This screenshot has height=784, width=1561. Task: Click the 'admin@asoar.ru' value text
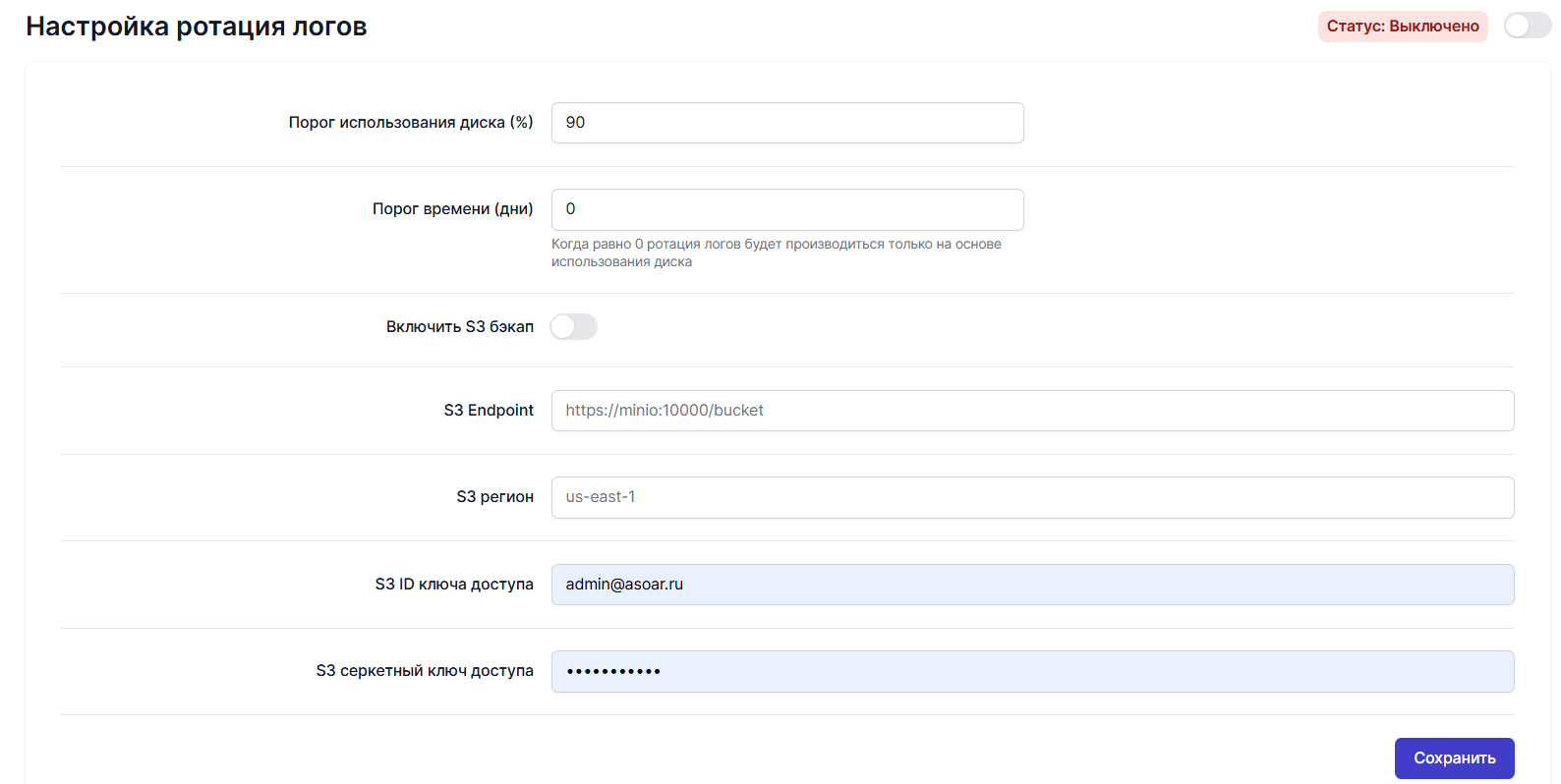coord(624,585)
